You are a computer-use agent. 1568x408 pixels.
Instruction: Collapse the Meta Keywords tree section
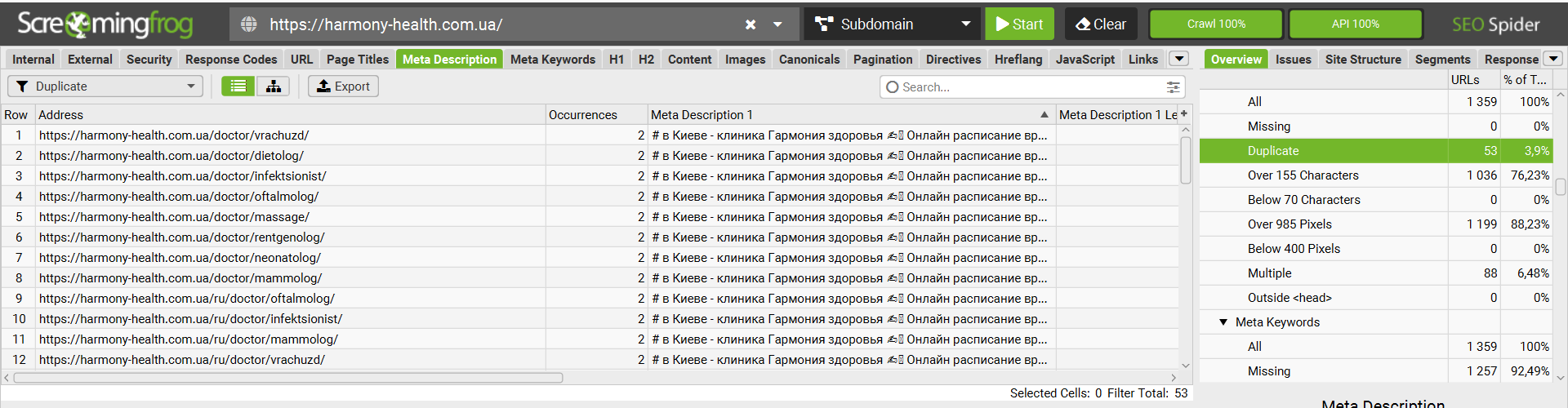pos(1223,322)
